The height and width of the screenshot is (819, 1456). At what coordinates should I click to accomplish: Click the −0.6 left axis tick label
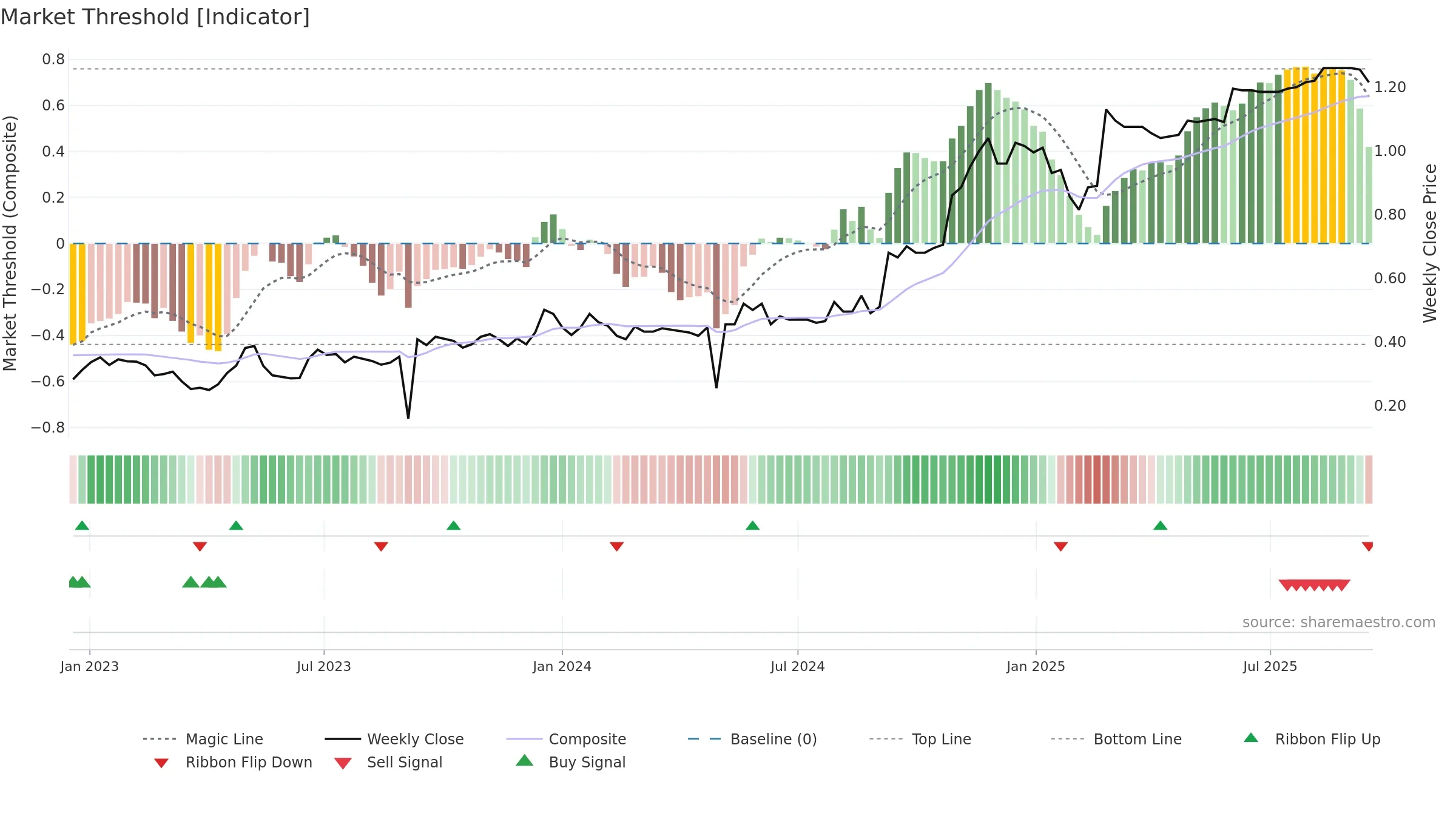(x=48, y=382)
